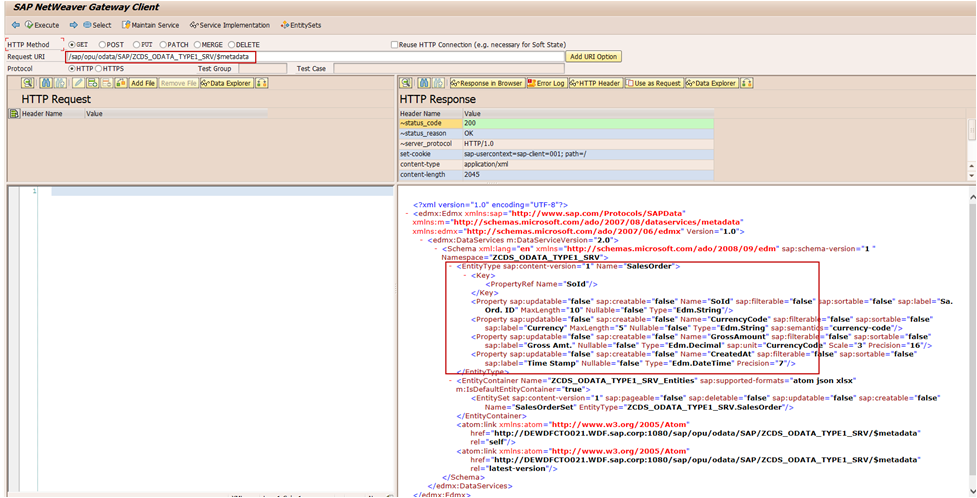Click the details magnifier icon in HTTP Response toolbar
977x498 pixels.
click(x=406, y=83)
